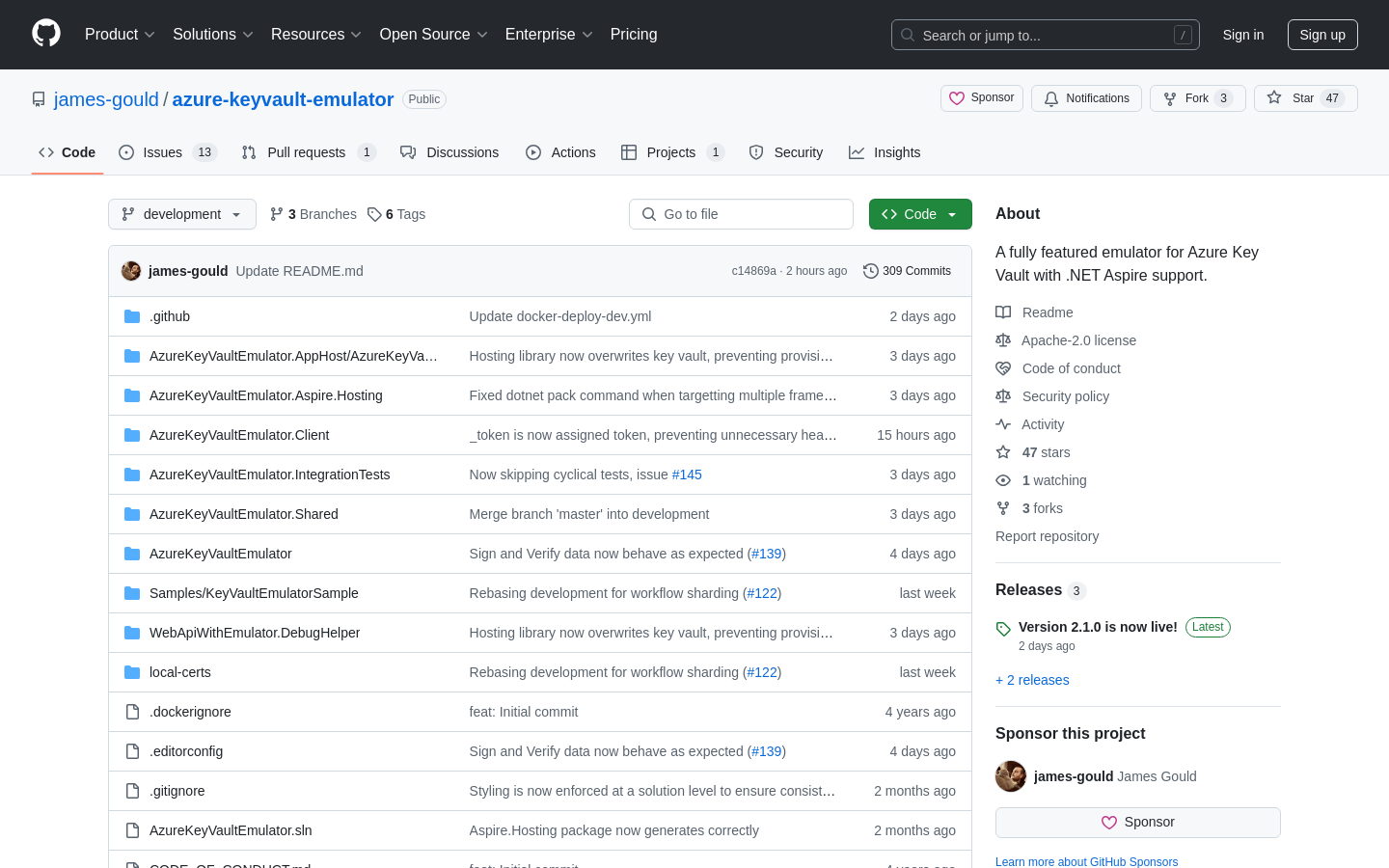Image resolution: width=1389 pixels, height=868 pixels.
Task: View the 309 Commits history
Action: tap(907, 271)
